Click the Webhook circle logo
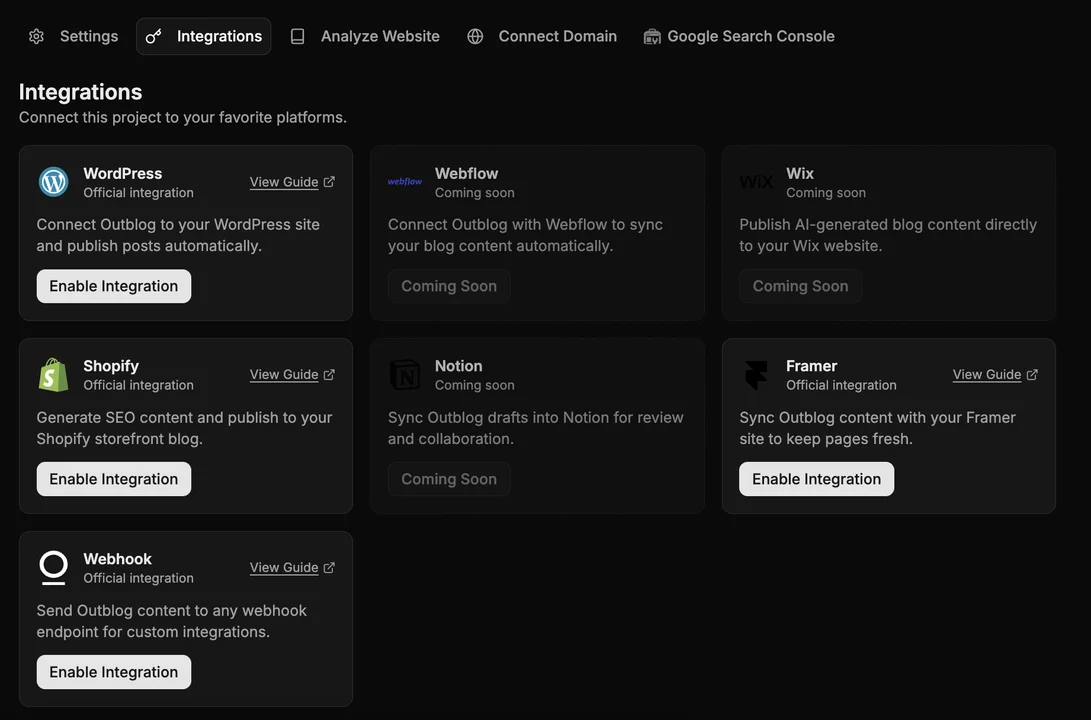 [54, 568]
